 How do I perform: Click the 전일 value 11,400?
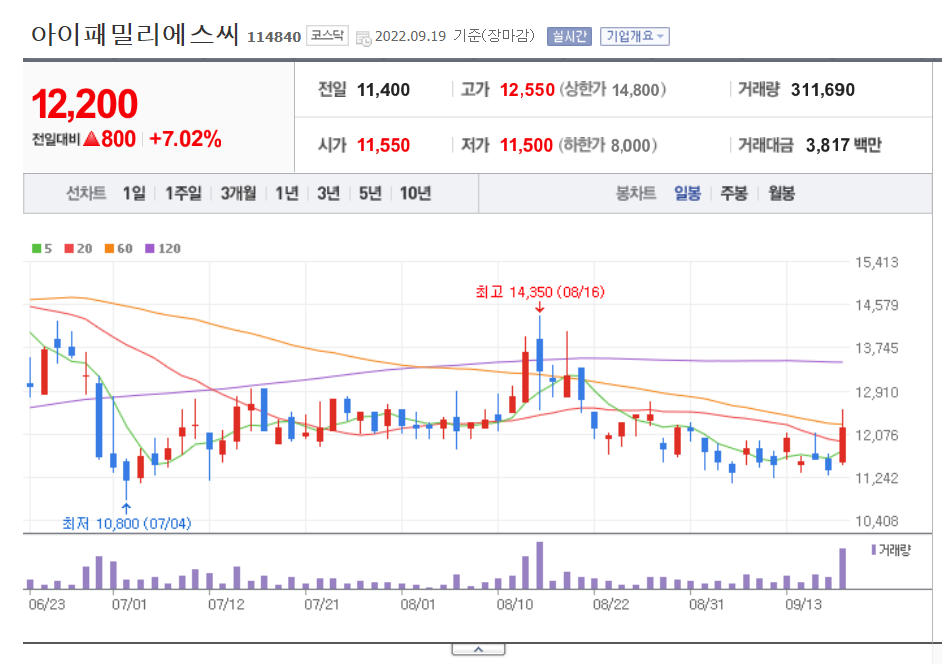pos(383,90)
